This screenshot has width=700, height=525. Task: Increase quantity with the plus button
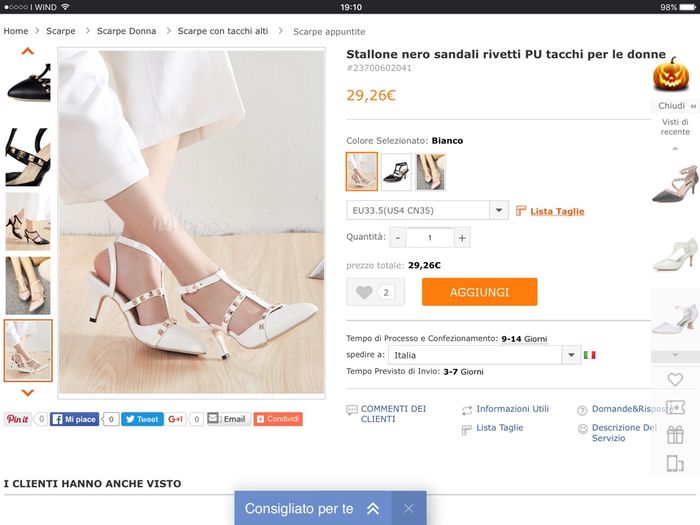coord(462,237)
